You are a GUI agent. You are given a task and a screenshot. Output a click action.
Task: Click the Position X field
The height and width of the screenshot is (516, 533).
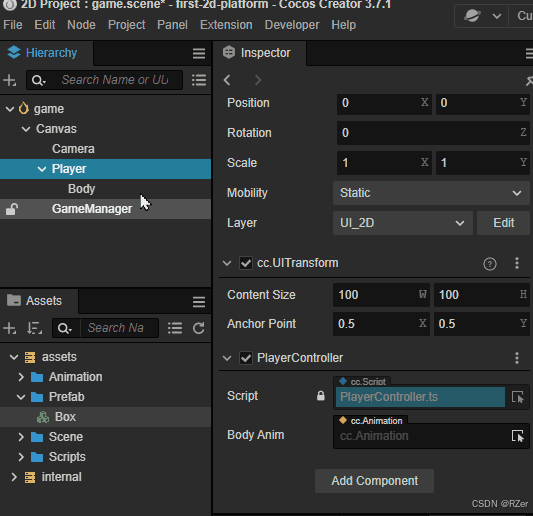click(384, 103)
